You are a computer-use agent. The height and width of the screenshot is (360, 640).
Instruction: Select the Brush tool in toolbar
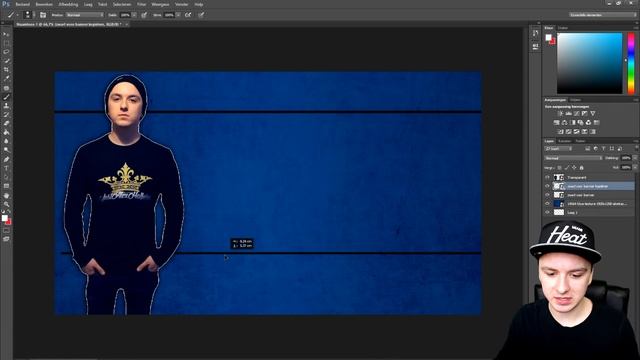(6, 97)
